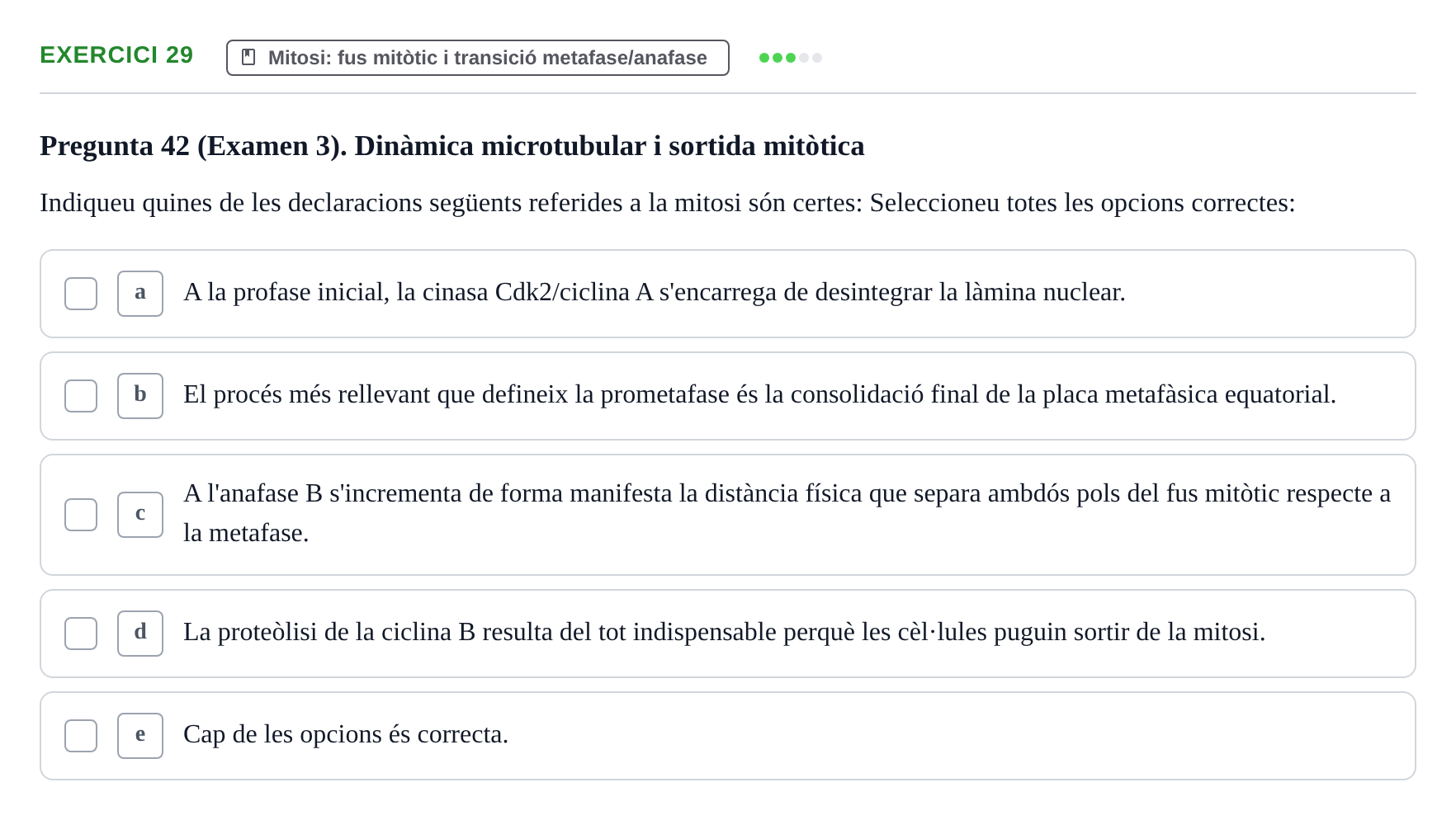1456x820 pixels.
Task: Click the letter 'c' option badge
Action: [140, 515]
